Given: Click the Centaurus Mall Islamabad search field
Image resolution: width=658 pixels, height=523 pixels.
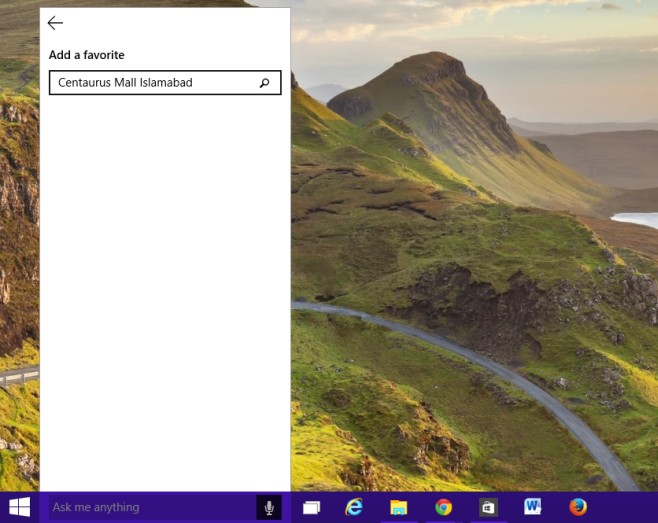Looking at the screenshot, I should tap(165, 83).
